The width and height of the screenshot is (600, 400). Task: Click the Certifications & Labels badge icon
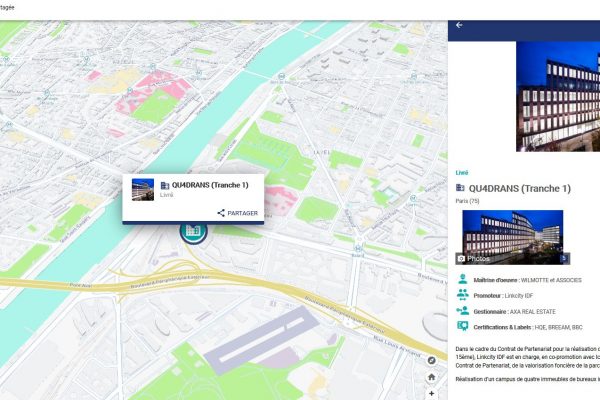[x=462, y=326]
